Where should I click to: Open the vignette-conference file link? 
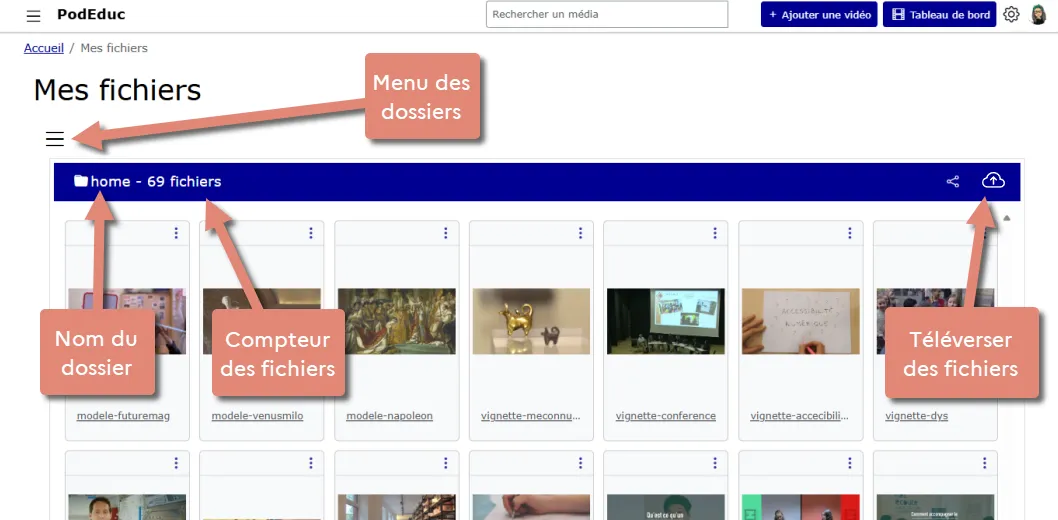666,415
